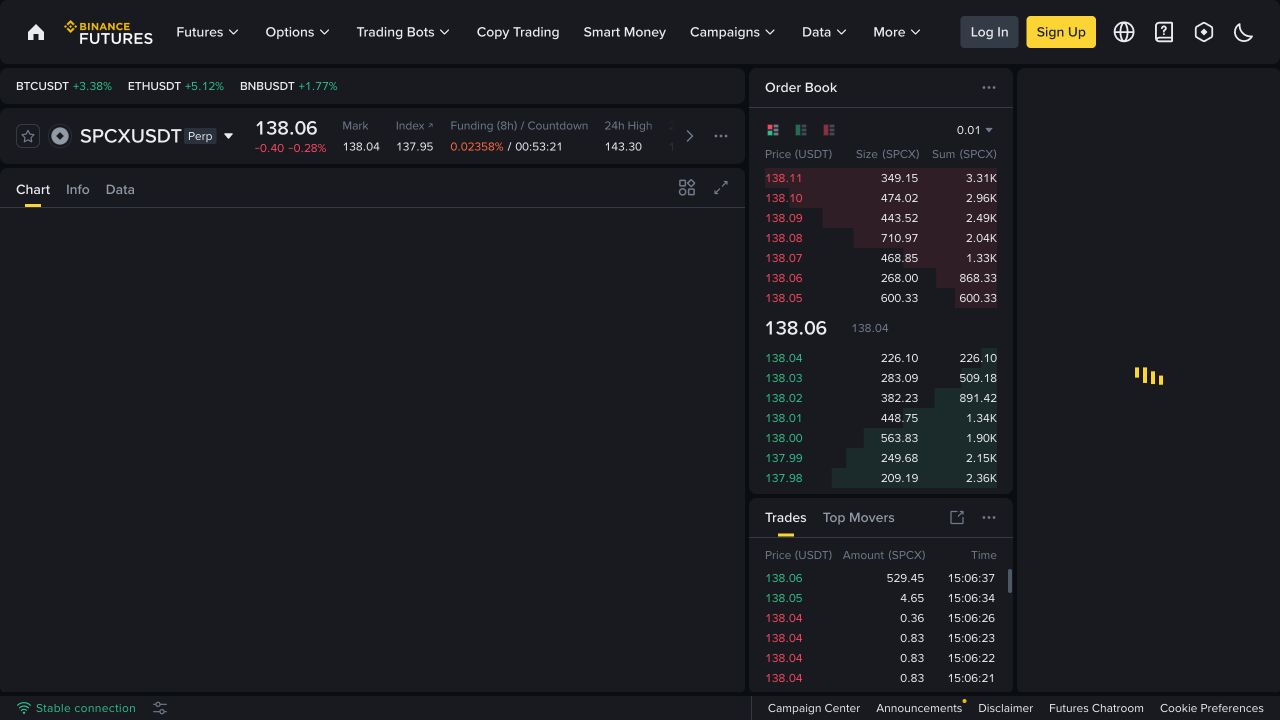Click the Trades list scrollbar
The height and width of the screenshot is (720, 1280).
pos(1010,581)
